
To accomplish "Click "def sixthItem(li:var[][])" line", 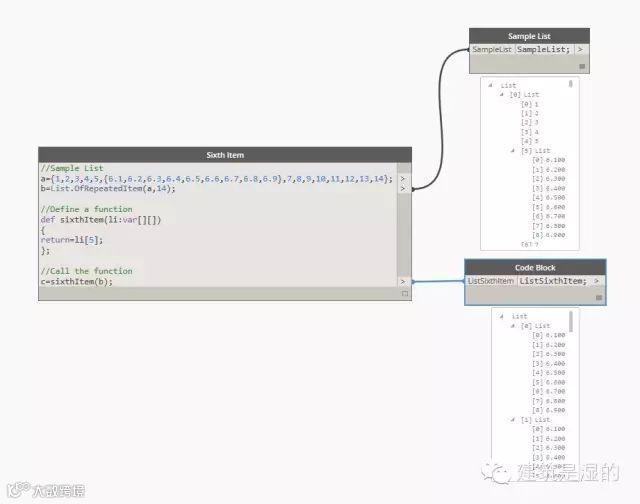I will click(101, 220).
